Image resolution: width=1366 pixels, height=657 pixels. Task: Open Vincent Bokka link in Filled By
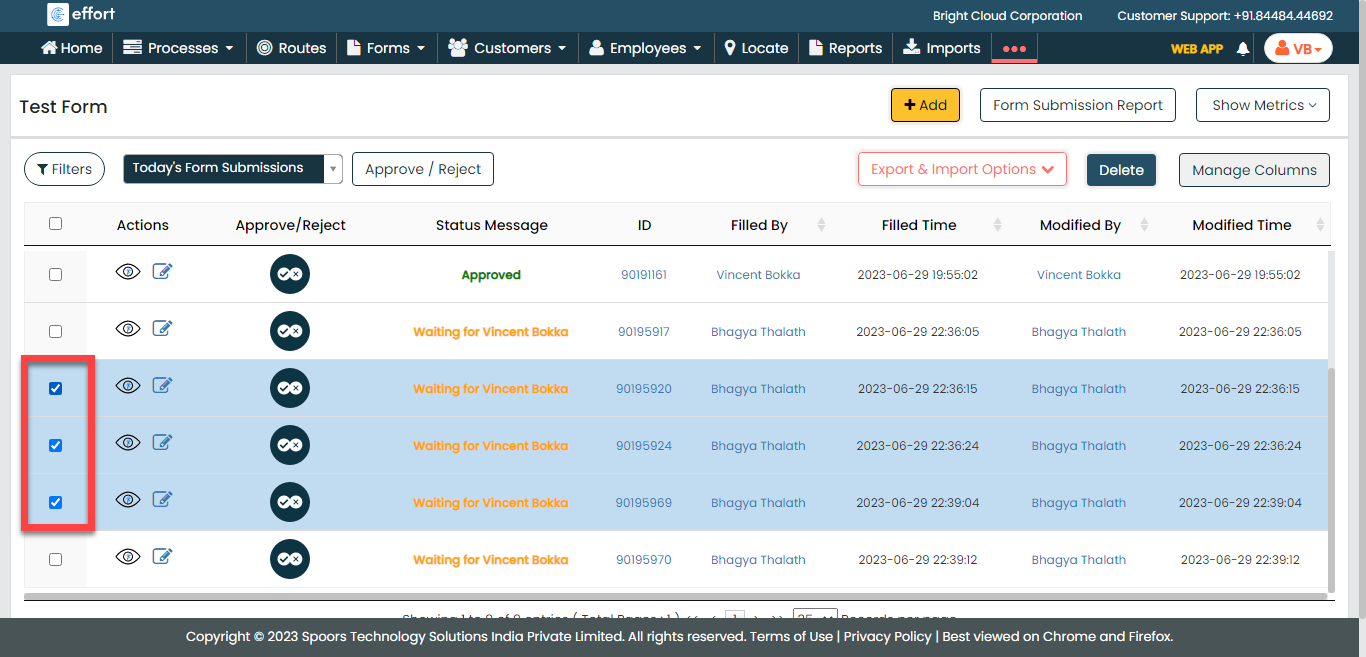758,275
